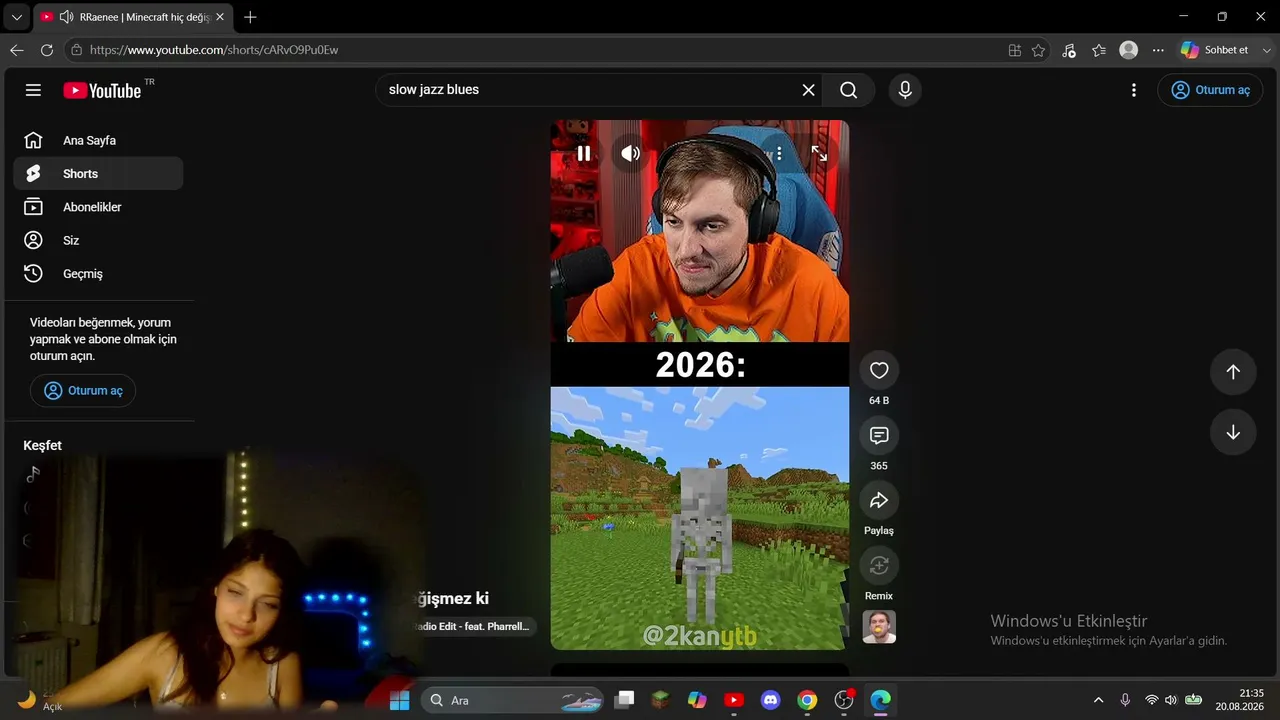The height and width of the screenshot is (720, 1280).
Task: Open Ana Sayfa in the sidebar
Action: pyautogui.click(x=98, y=141)
